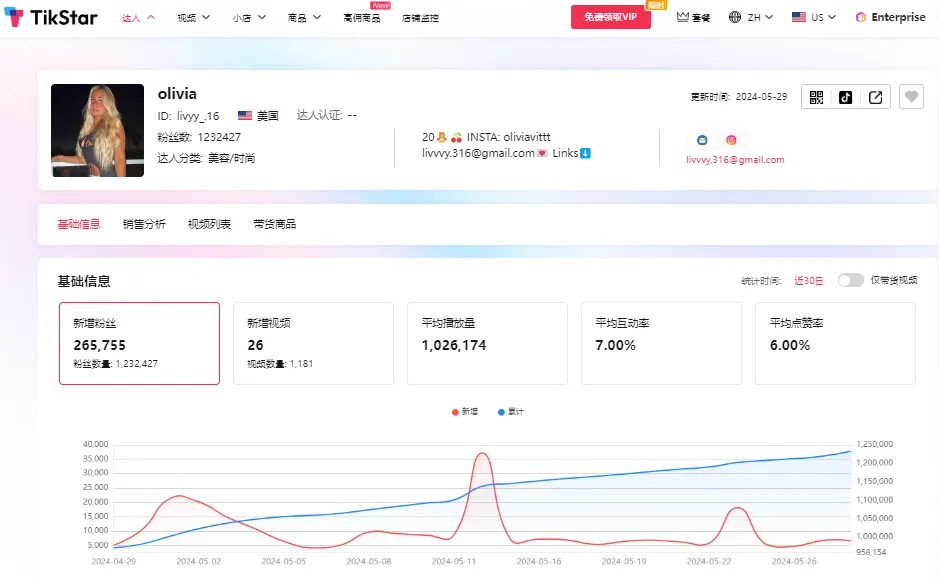Open the TikTok profile icon
The width and height of the screenshot is (939, 582).
[x=846, y=97]
